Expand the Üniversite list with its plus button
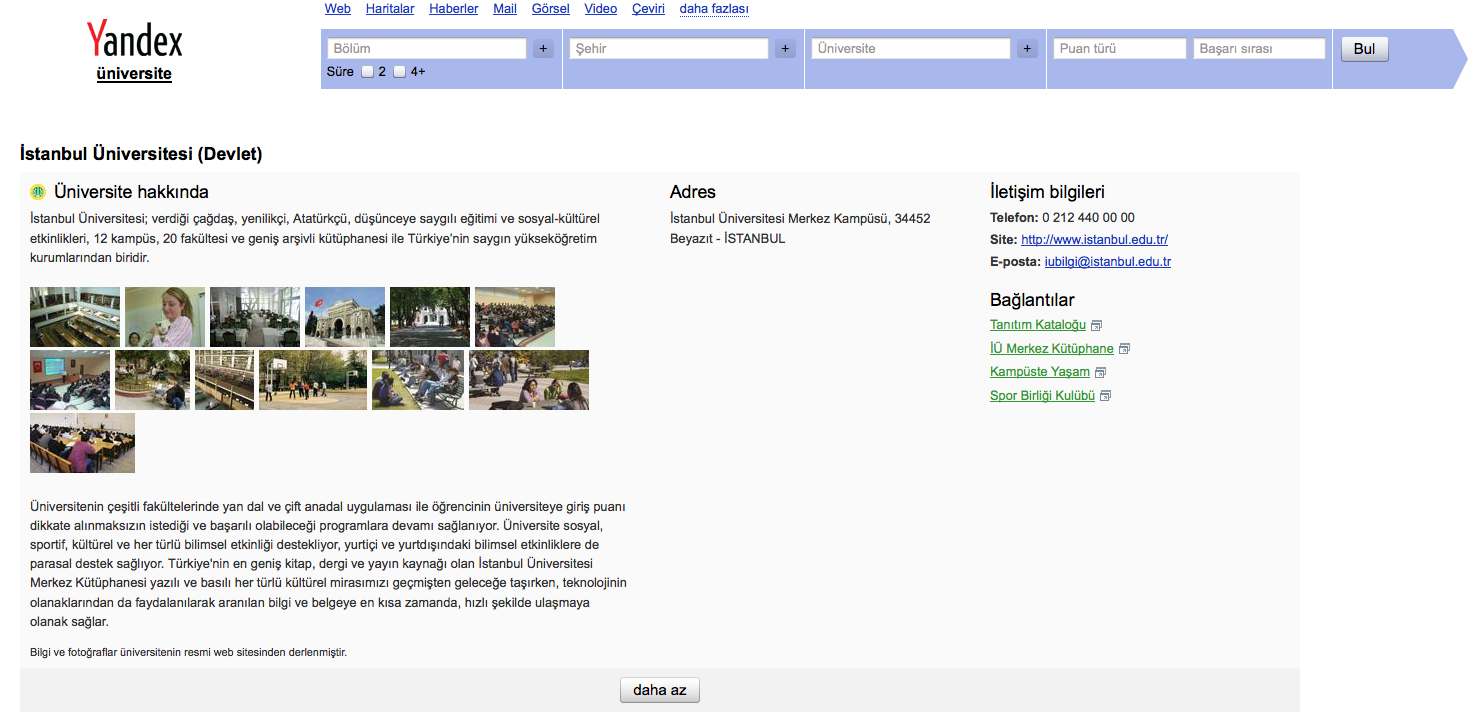 1027,48
